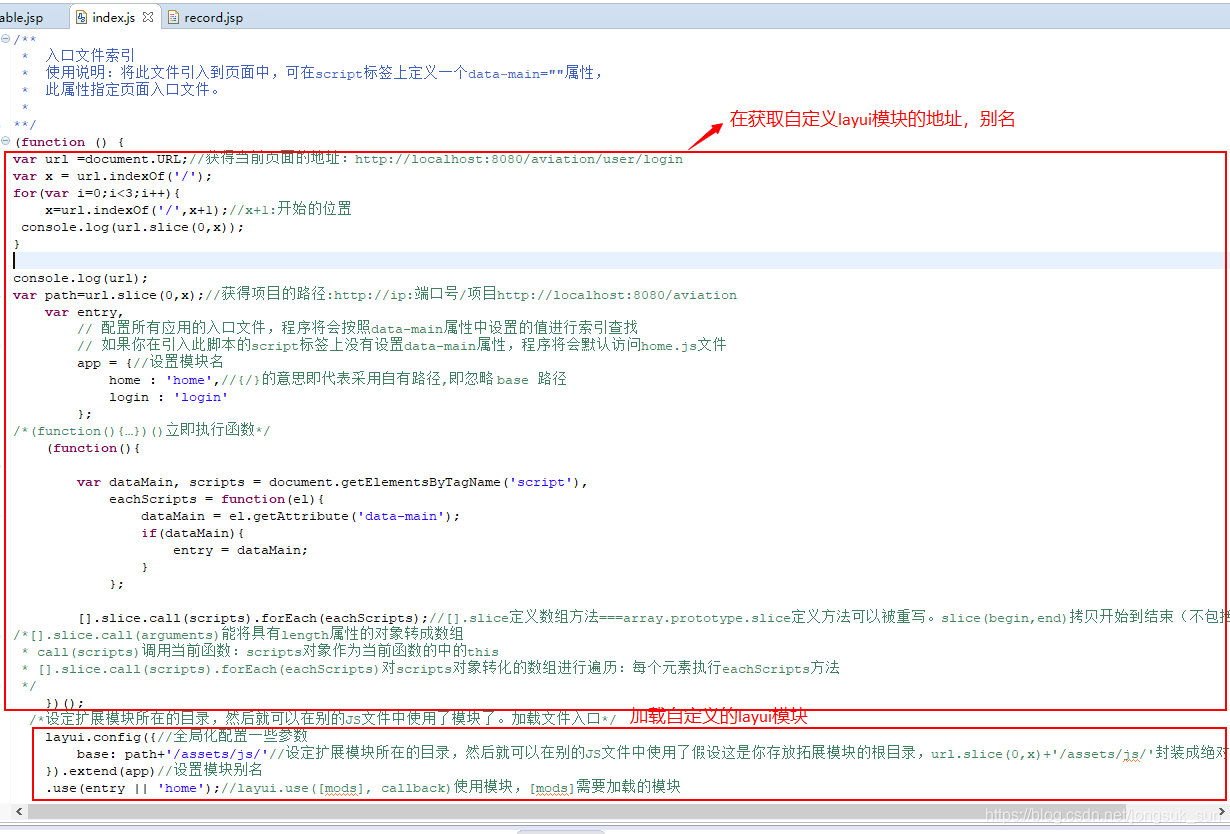Collapse the (function () { code block
1230x834 pixels.
[x=6, y=141]
